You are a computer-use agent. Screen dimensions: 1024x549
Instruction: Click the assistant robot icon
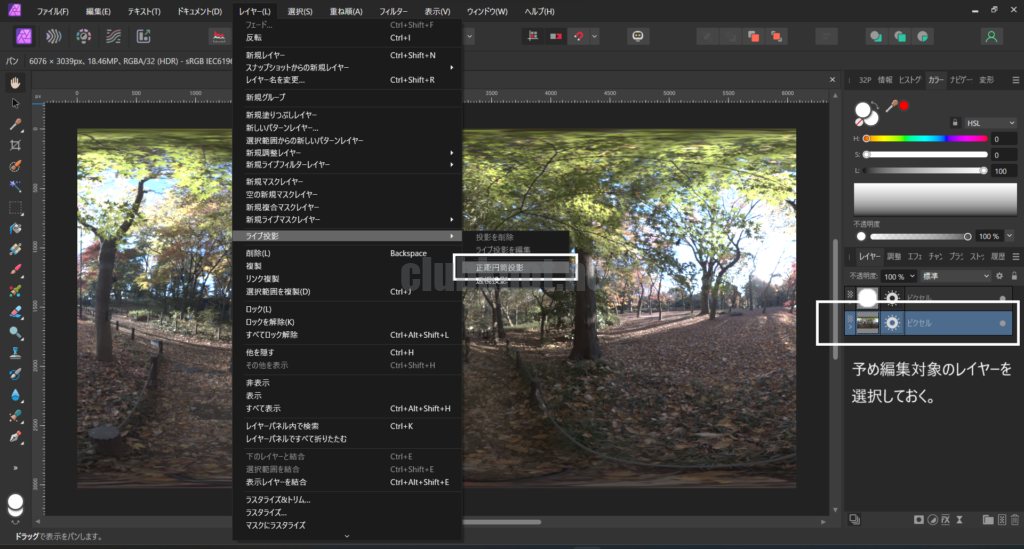click(637, 36)
